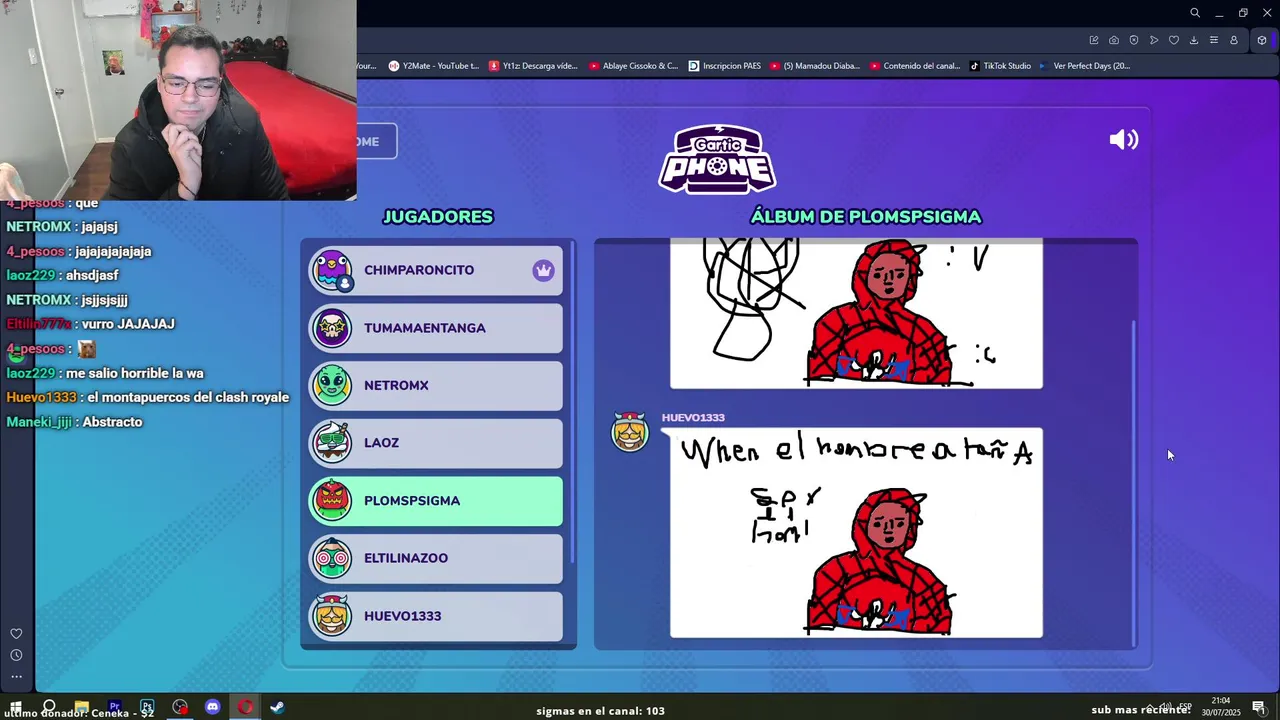The height and width of the screenshot is (720, 1280).
Task: Click the crown host icon beside CHIMPARONCITO
Action: 543,270
